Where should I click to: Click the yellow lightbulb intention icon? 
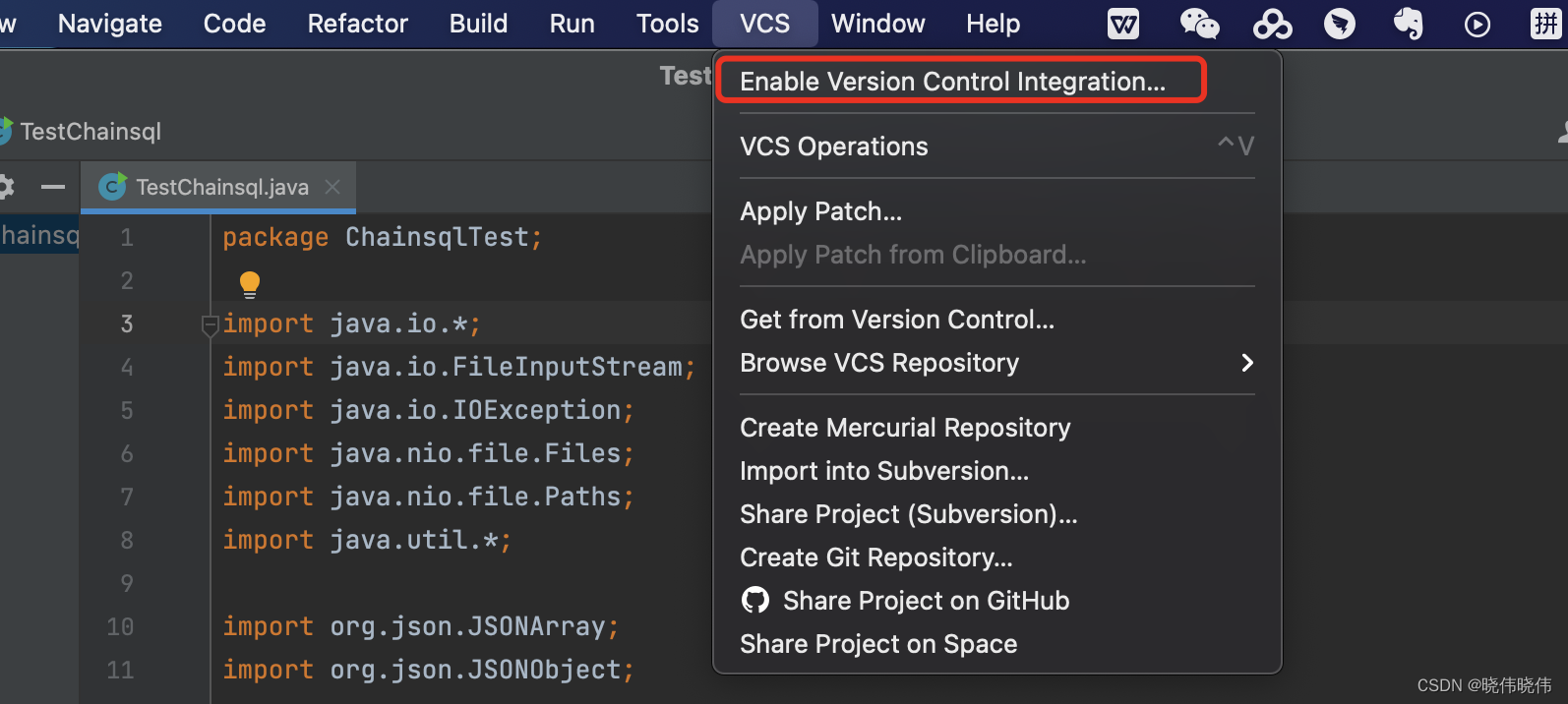click(x=250, y=284)
